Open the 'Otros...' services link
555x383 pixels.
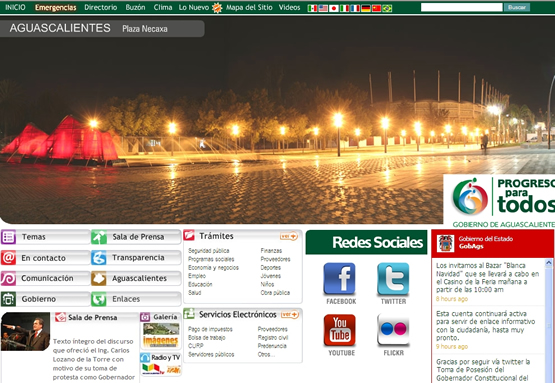point(266,354)
